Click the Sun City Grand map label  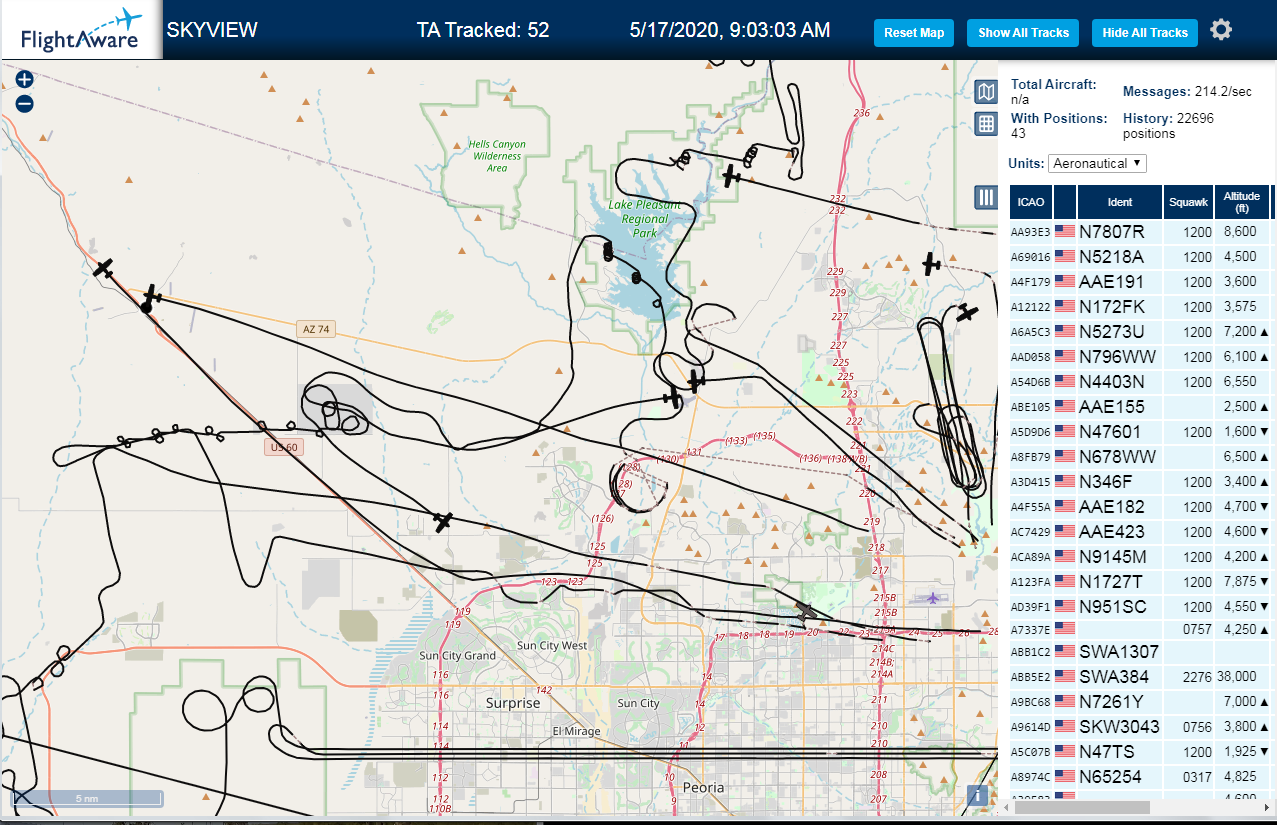[x=458, y=656]
